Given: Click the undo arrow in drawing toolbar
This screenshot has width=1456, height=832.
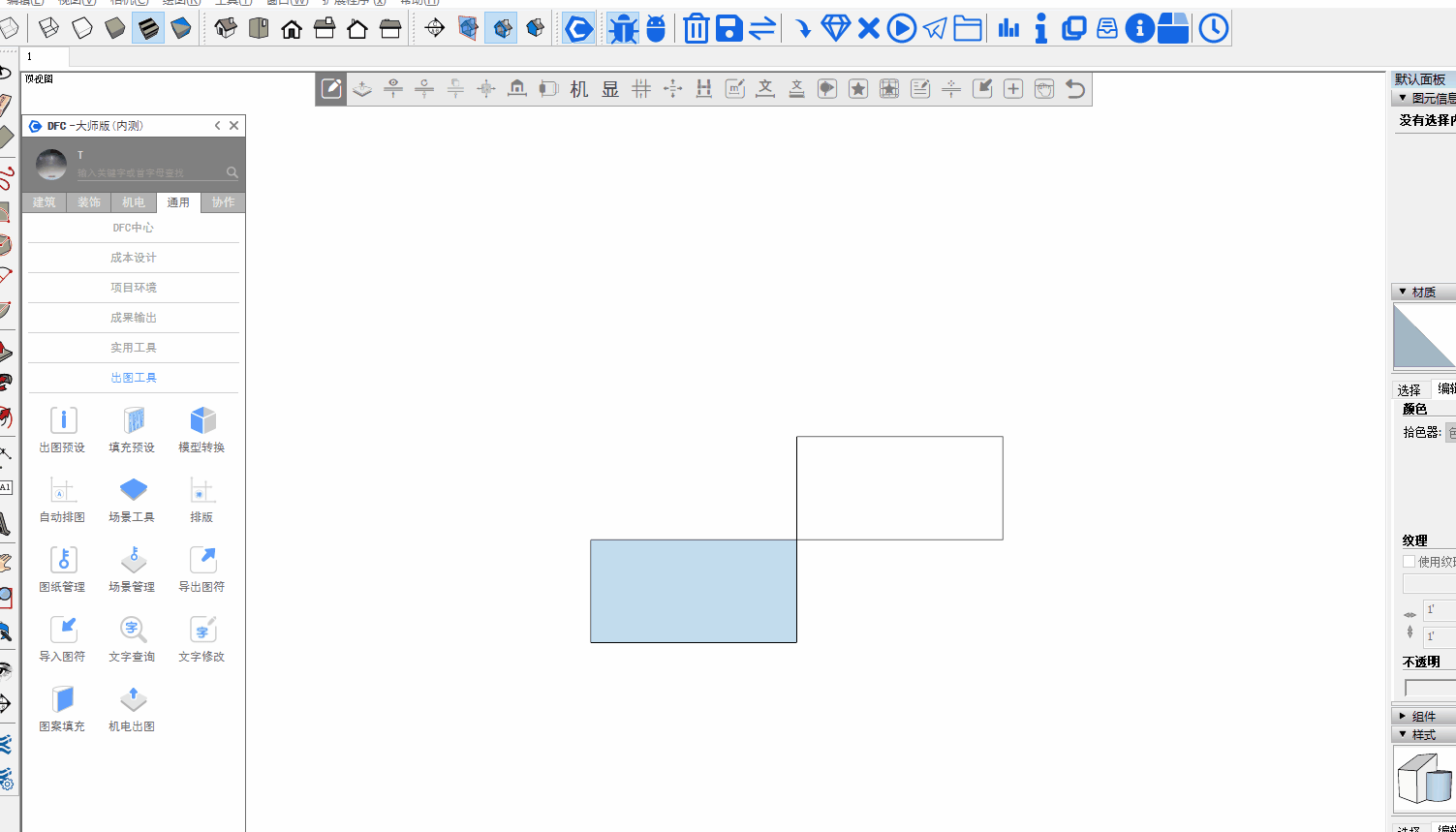Looking at the screenshot, I should point(1074,89).
